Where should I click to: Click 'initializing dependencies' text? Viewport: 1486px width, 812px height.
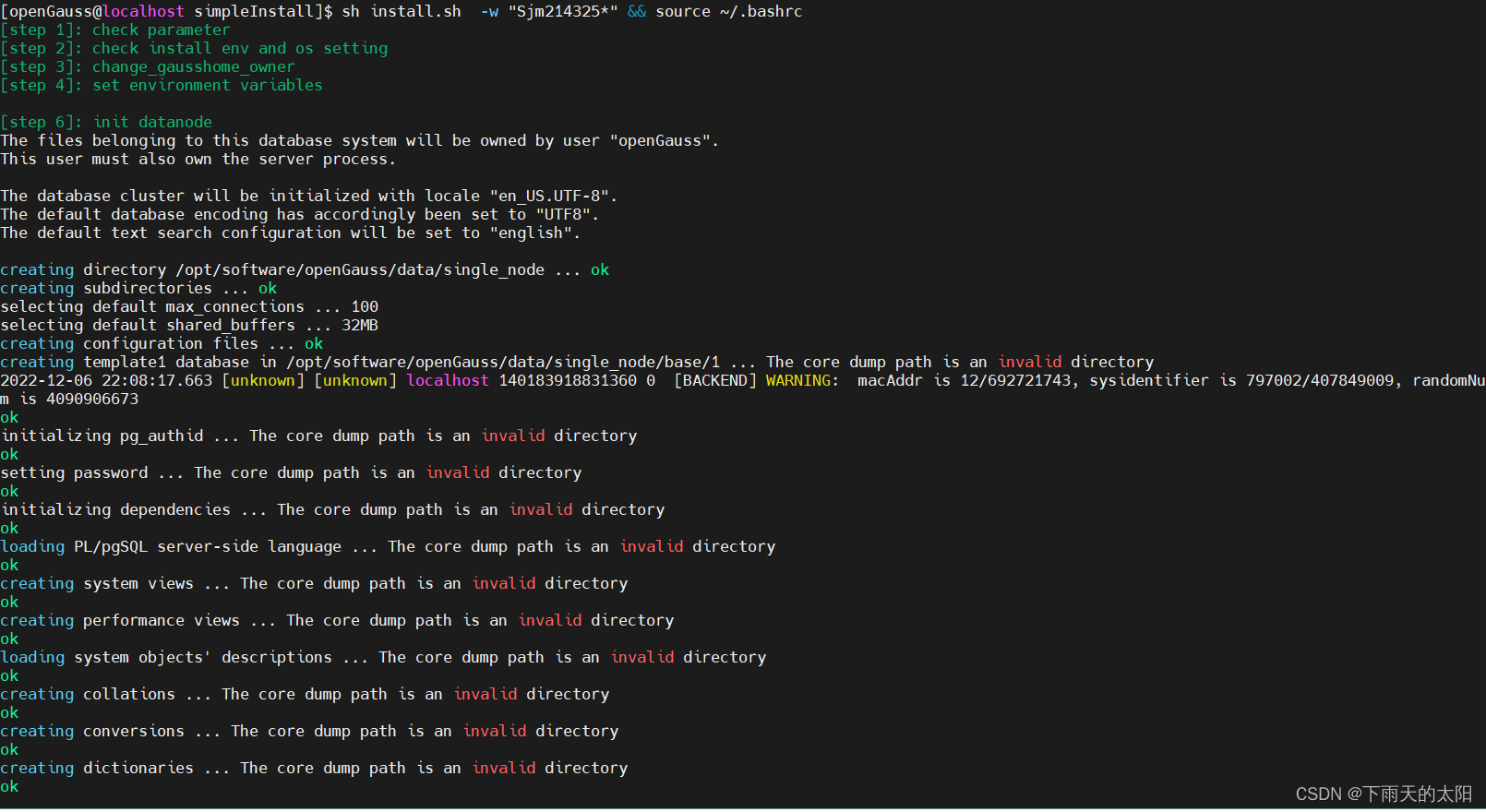coord(115,509)
